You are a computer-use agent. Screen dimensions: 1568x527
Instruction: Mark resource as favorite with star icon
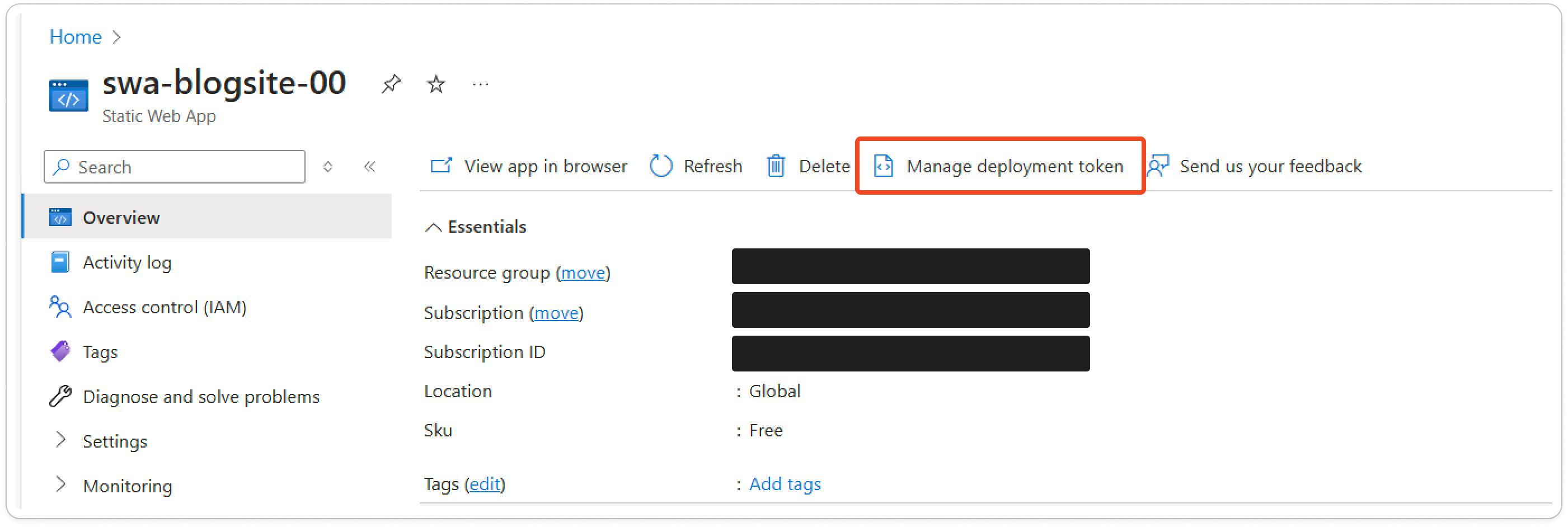[436, 84]
